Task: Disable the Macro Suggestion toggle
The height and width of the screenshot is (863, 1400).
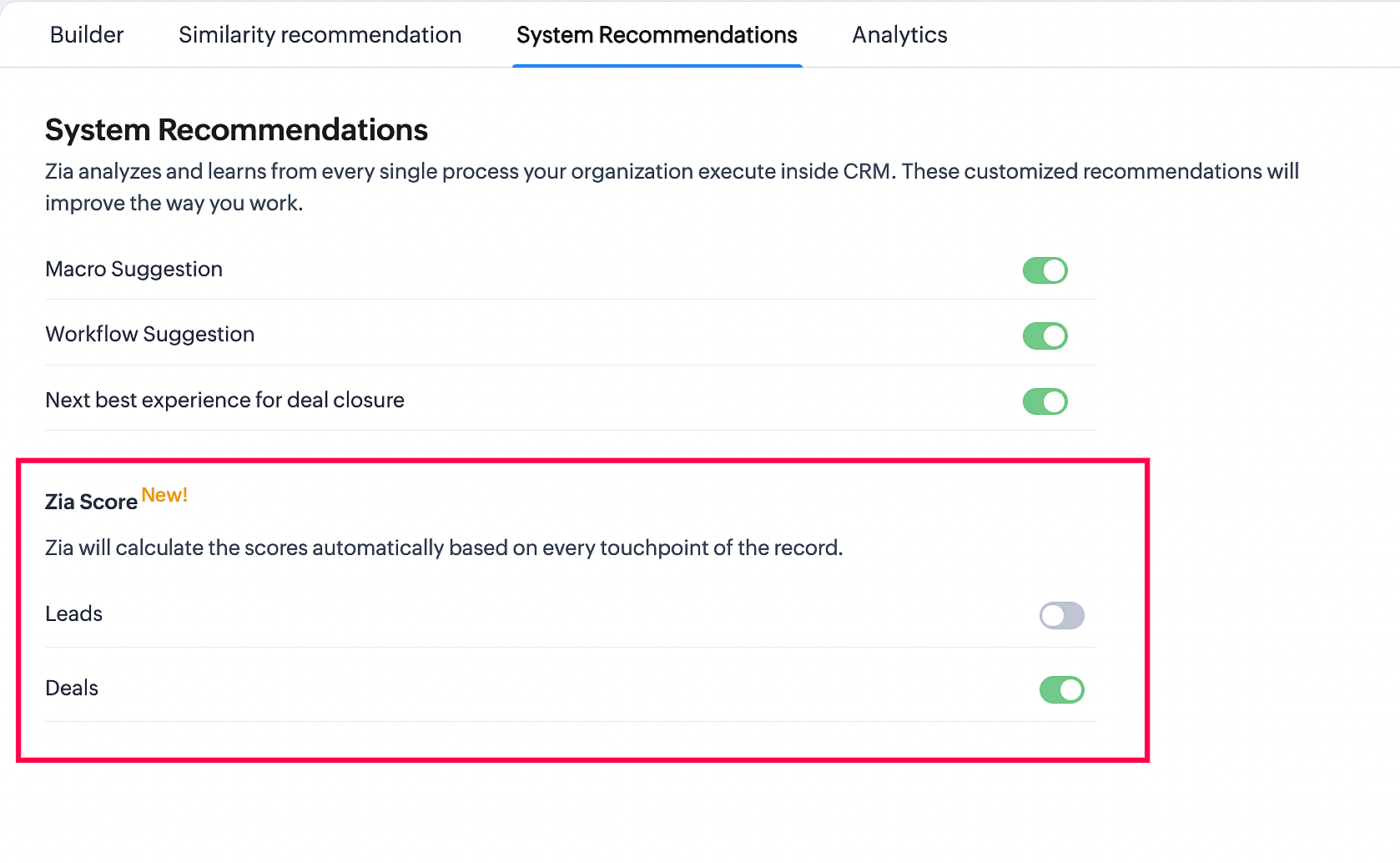Action: tap(1045, 270)
